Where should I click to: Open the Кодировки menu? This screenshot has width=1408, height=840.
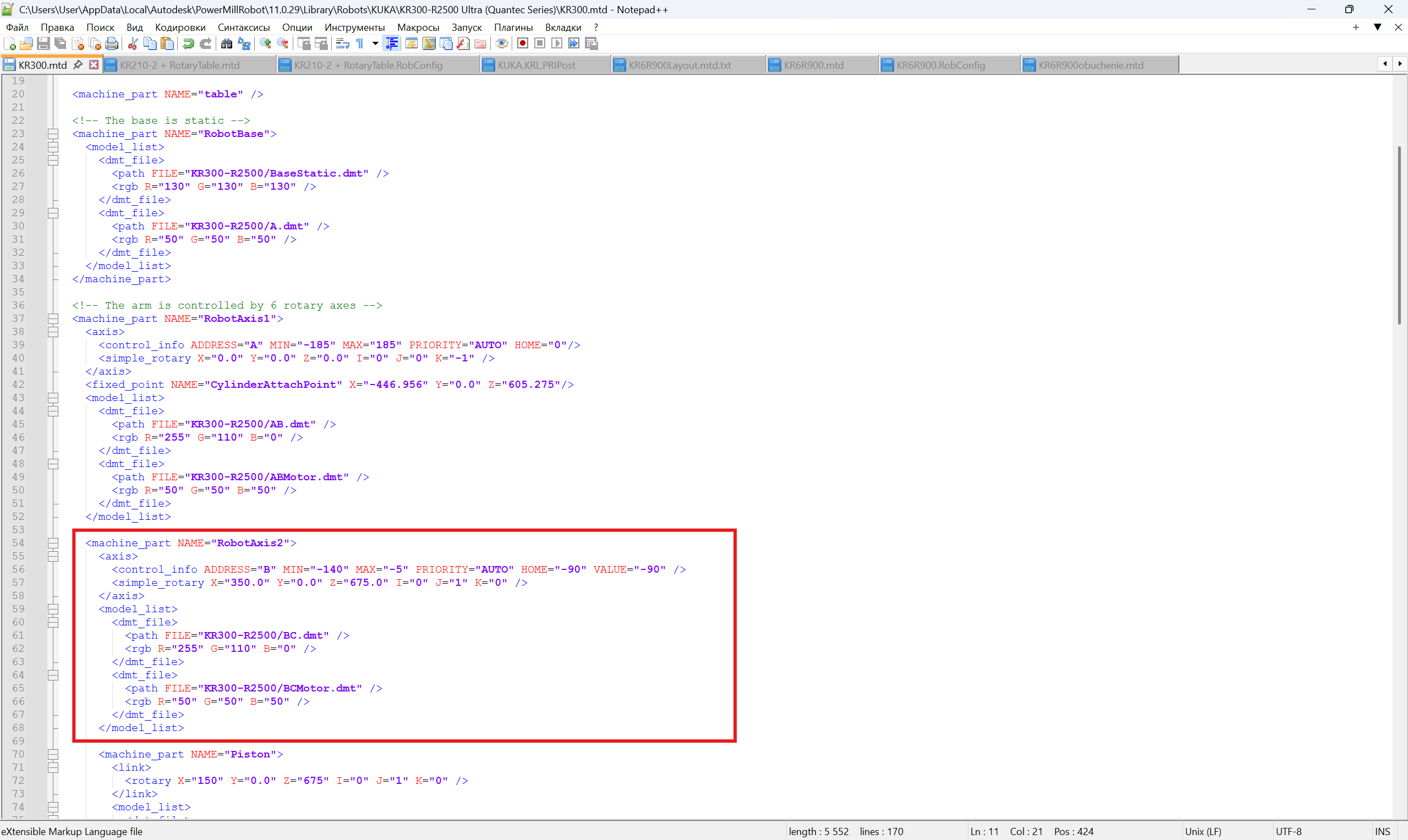[180, 27]
